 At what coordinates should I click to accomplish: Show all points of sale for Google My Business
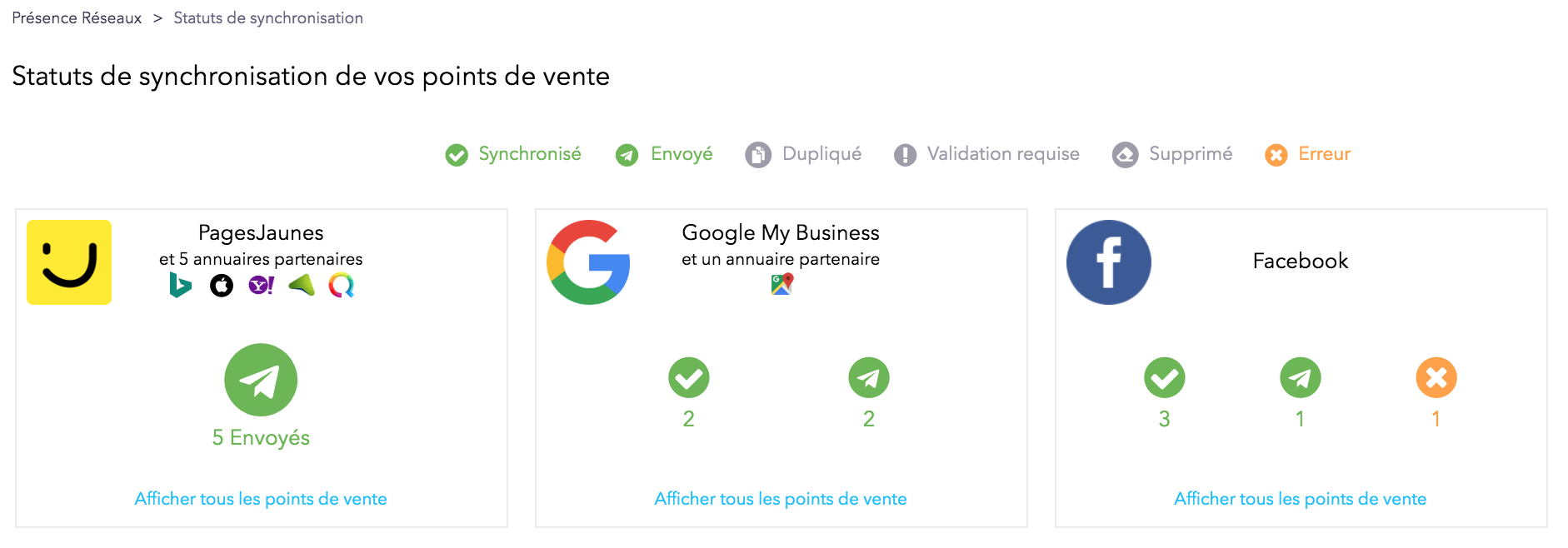[781, 499]
